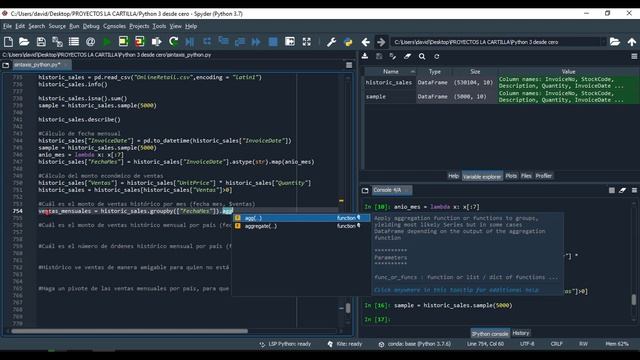Select the agg(..) autocomplete suggestion

(x=302, y=218)
